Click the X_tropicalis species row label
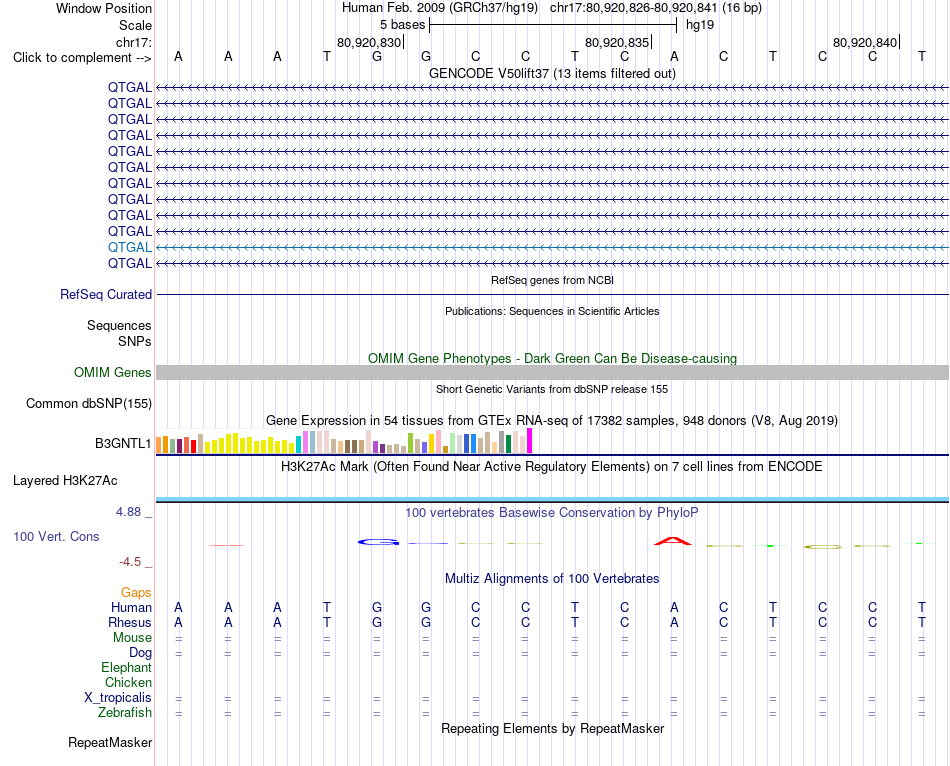This screenshot has height=766, width=950. tap(118, 698)
